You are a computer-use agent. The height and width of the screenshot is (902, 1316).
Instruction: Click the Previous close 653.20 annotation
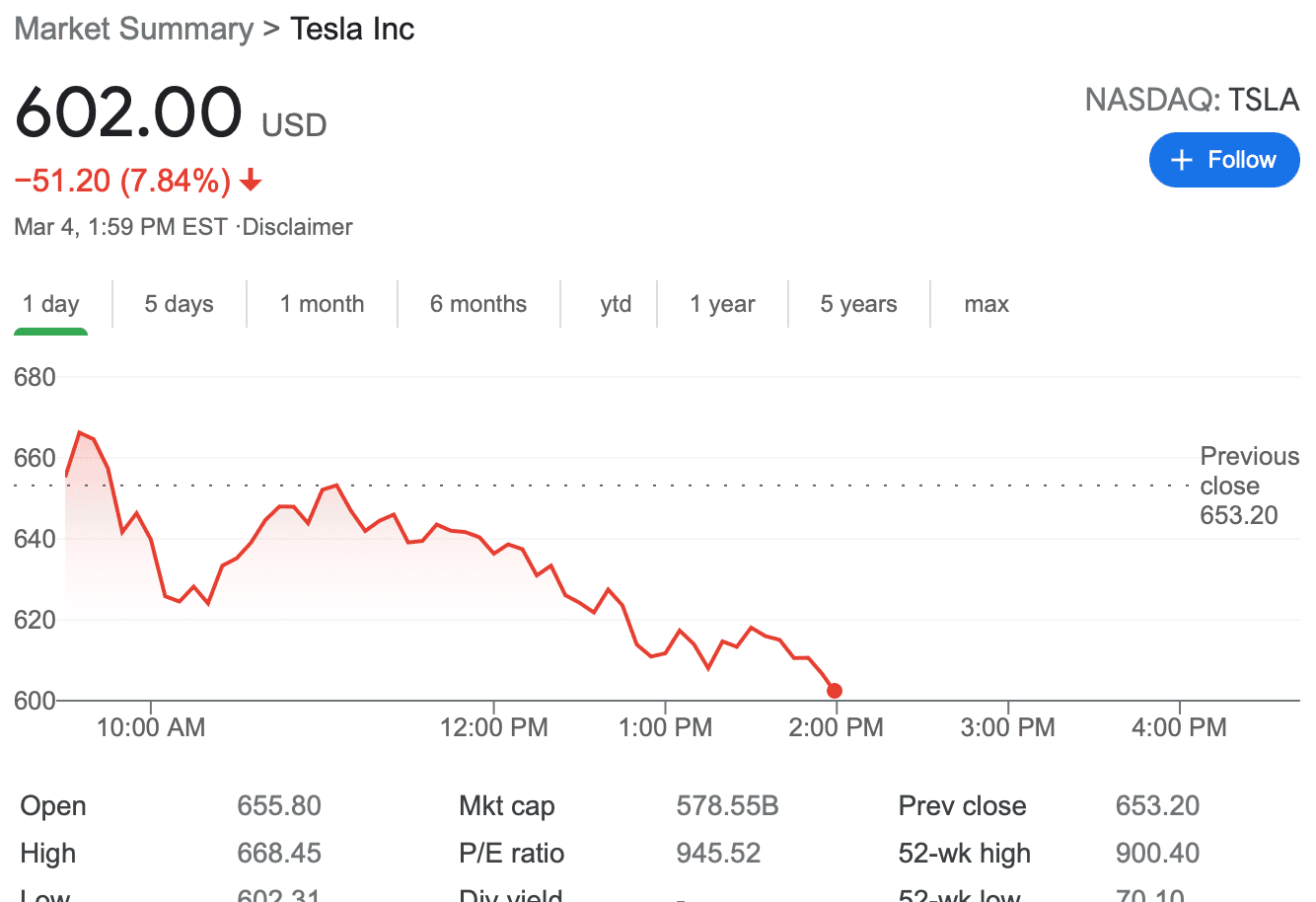coord(1249,486)
